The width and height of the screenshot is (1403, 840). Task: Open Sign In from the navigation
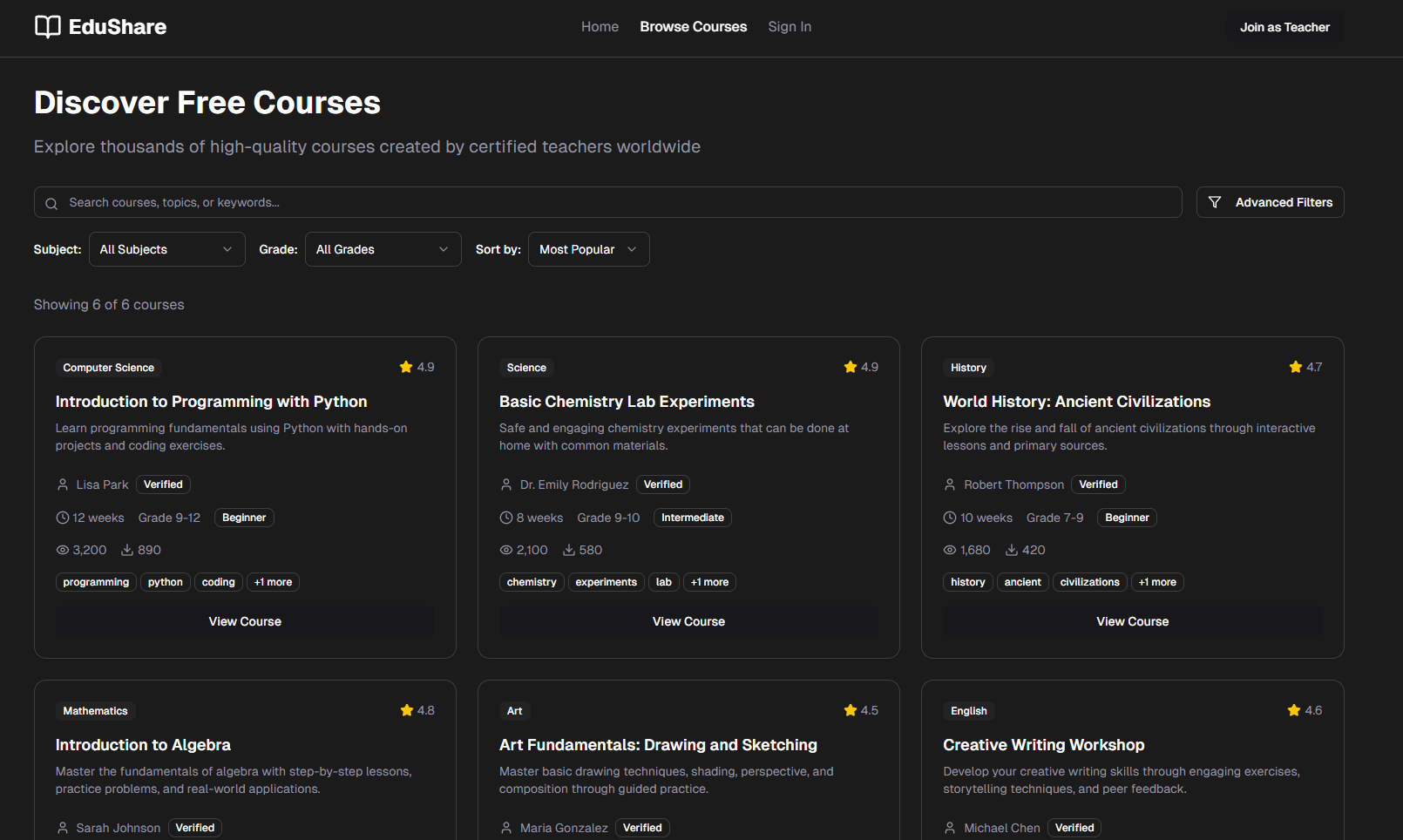pyautogui.click(x=790, y=27)
